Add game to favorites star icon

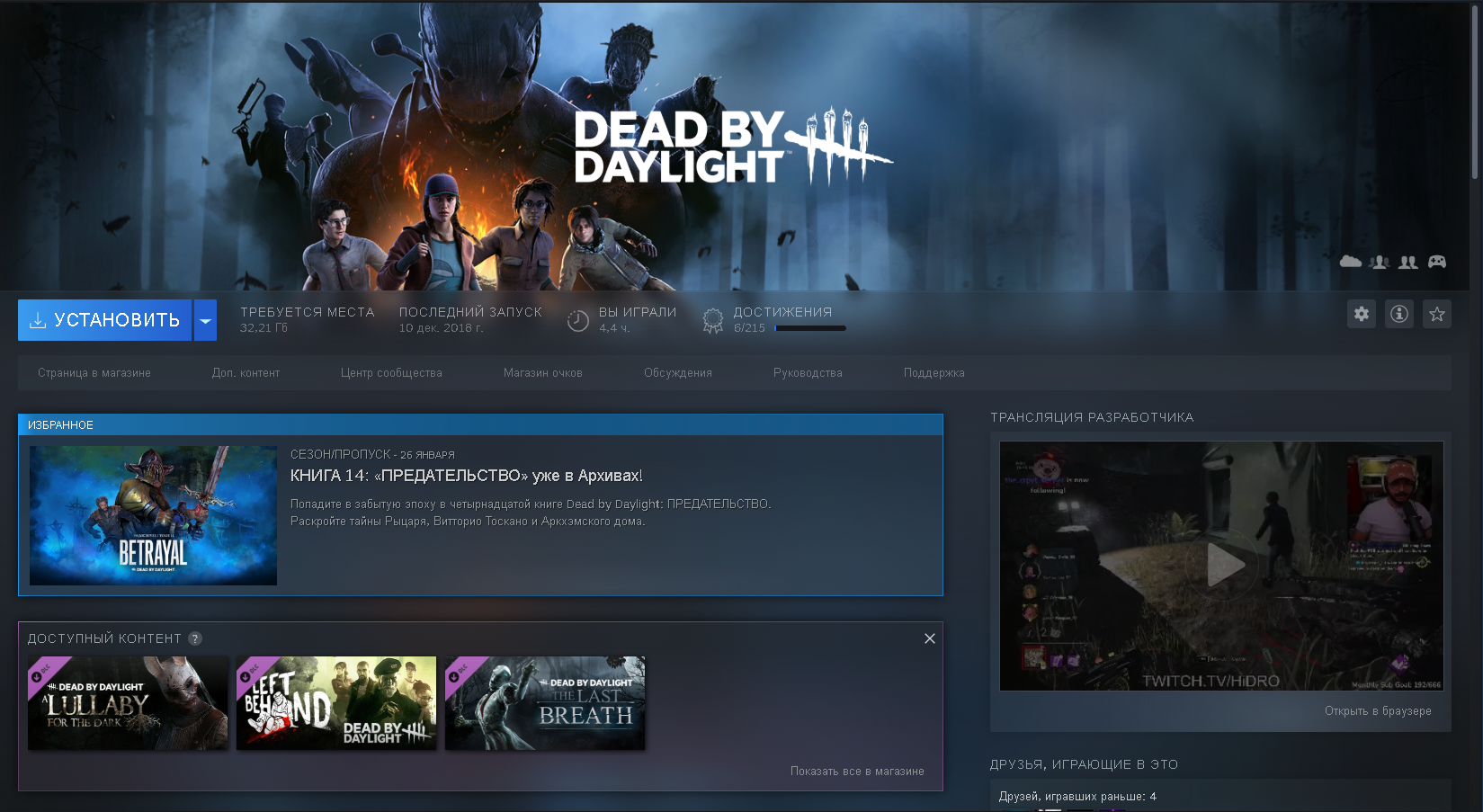point(1437,314)
